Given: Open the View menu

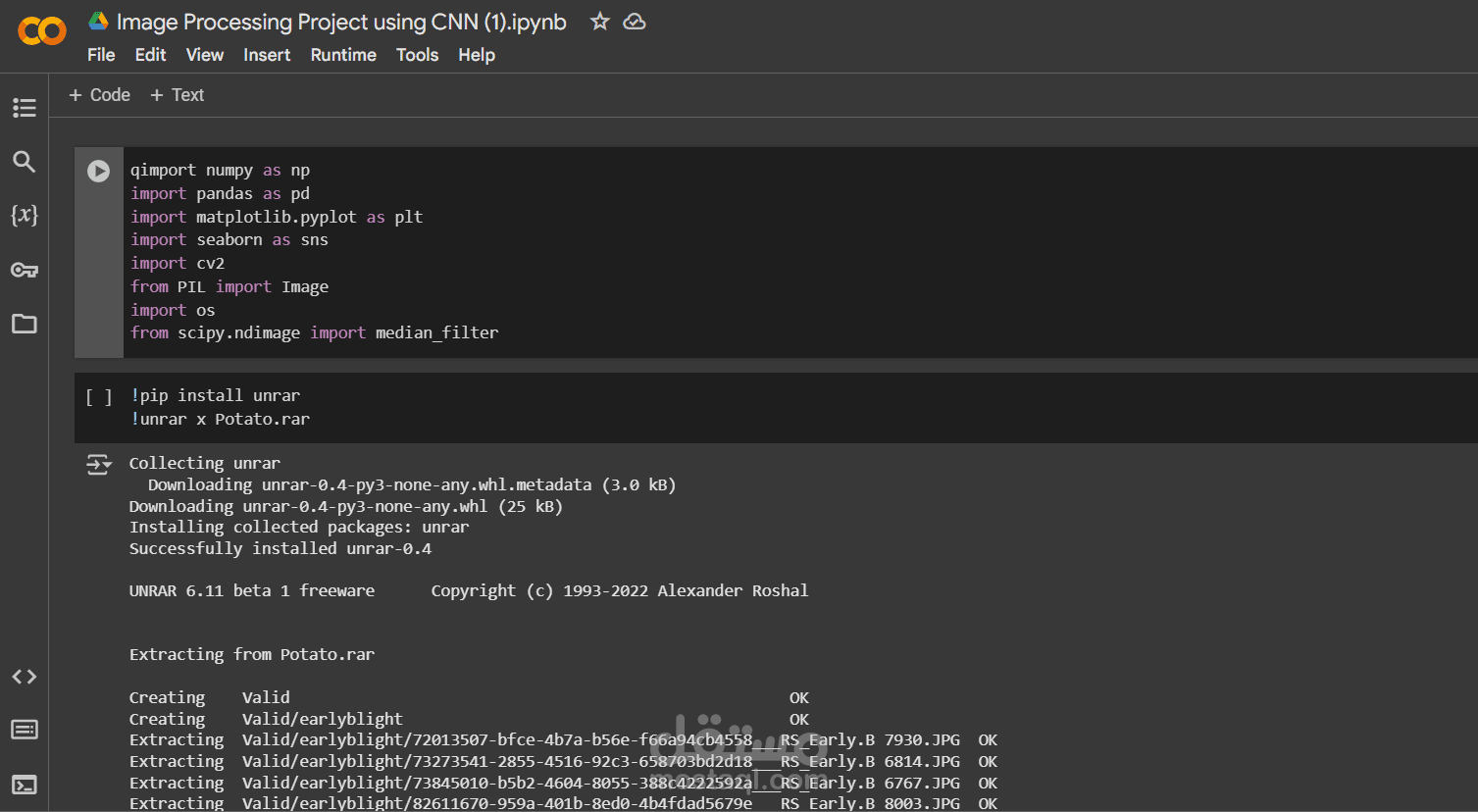Looking at the screenshot, I should coord(205,55).
